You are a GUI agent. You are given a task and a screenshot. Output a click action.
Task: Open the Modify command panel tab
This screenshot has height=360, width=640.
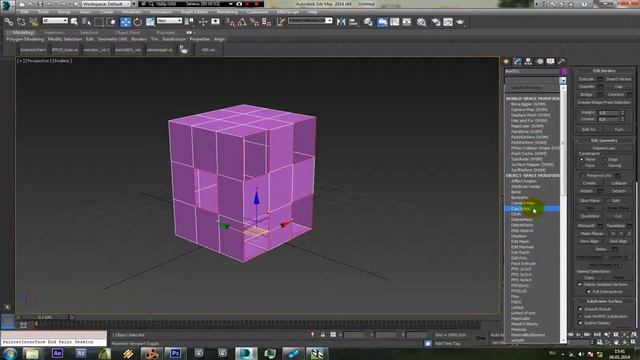pos(517,61)
